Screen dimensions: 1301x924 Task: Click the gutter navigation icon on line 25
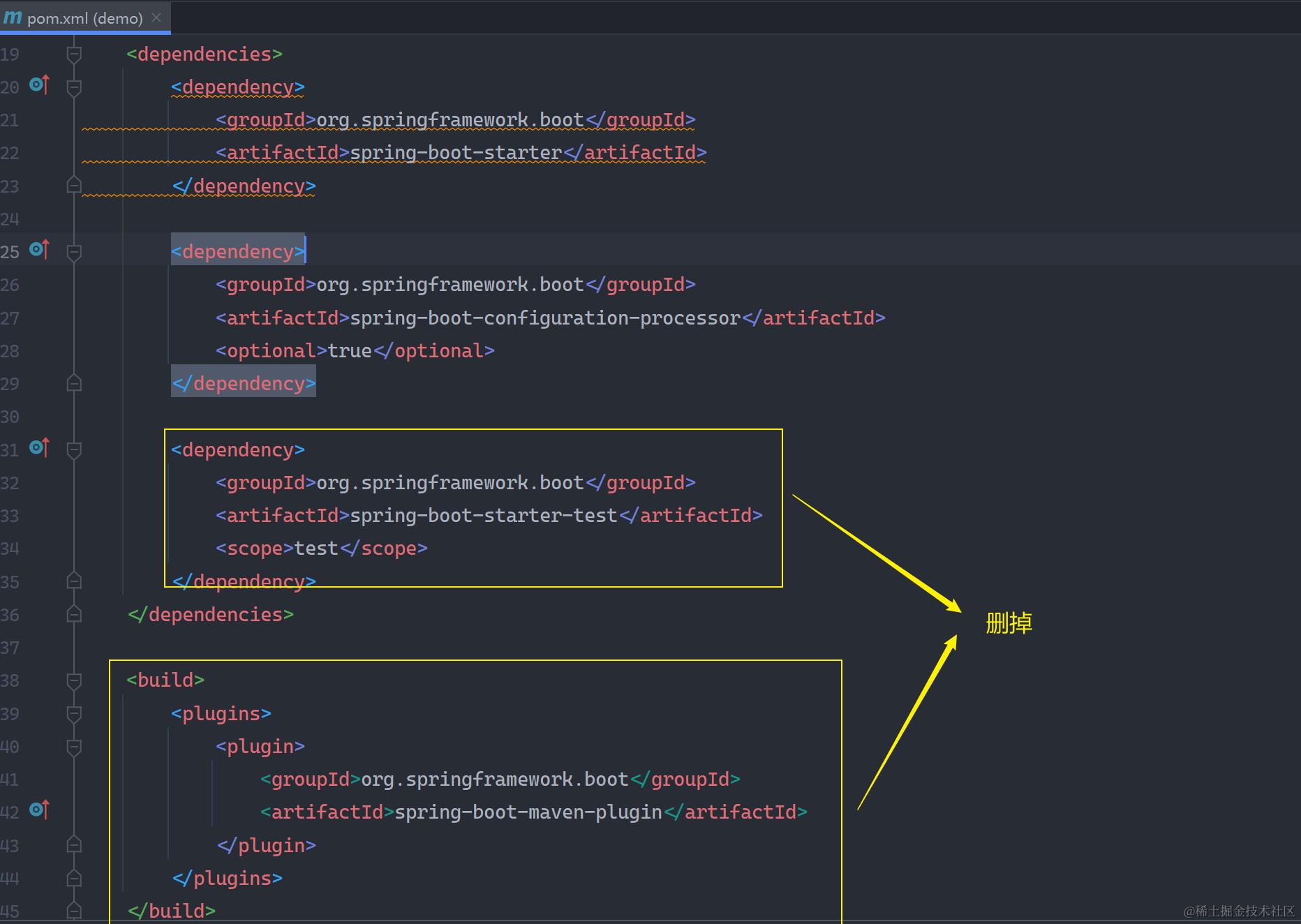[x=40, y=250]
